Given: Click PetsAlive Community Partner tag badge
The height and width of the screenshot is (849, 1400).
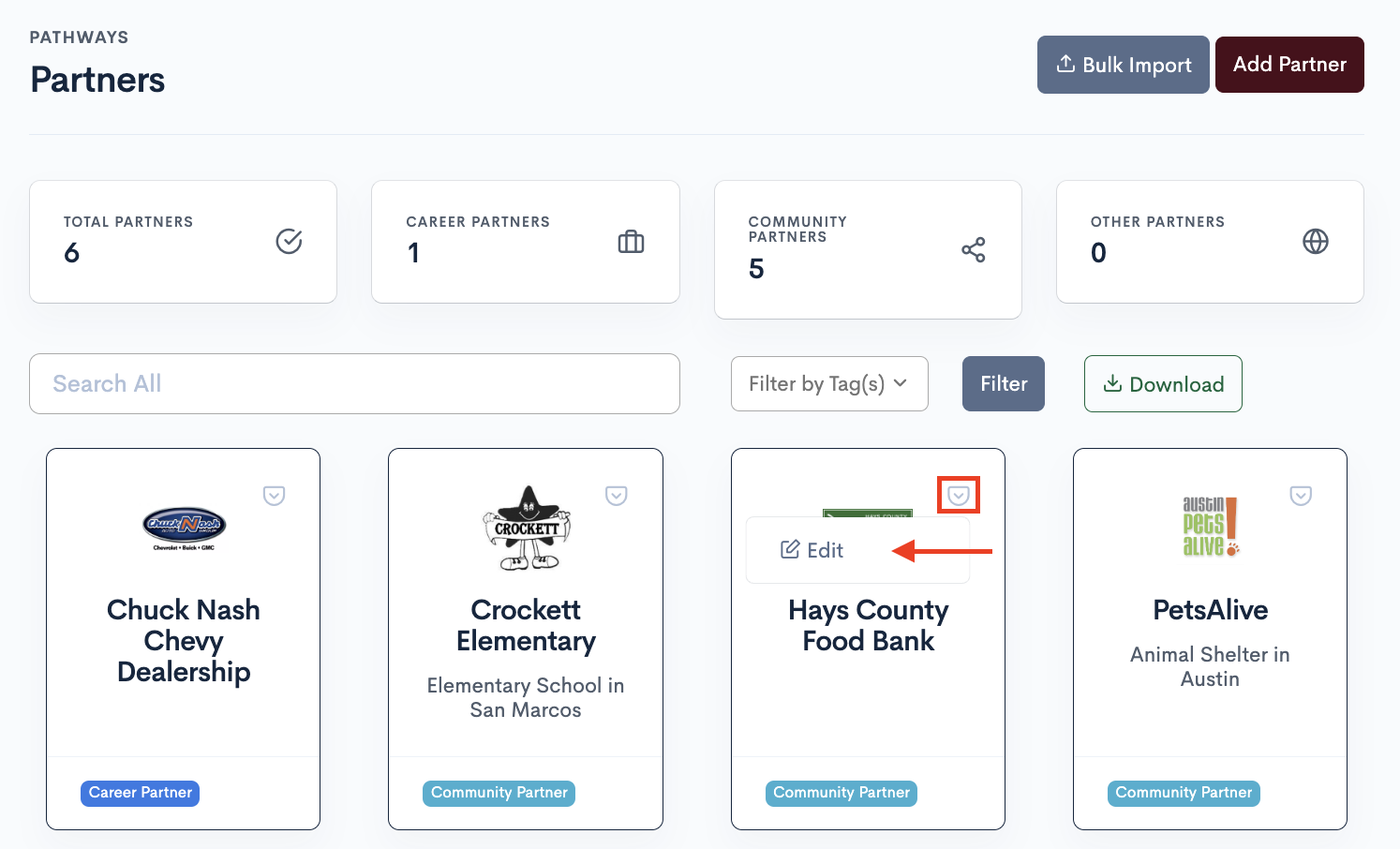Looking at the screenshot, I should pos(1183,793).
